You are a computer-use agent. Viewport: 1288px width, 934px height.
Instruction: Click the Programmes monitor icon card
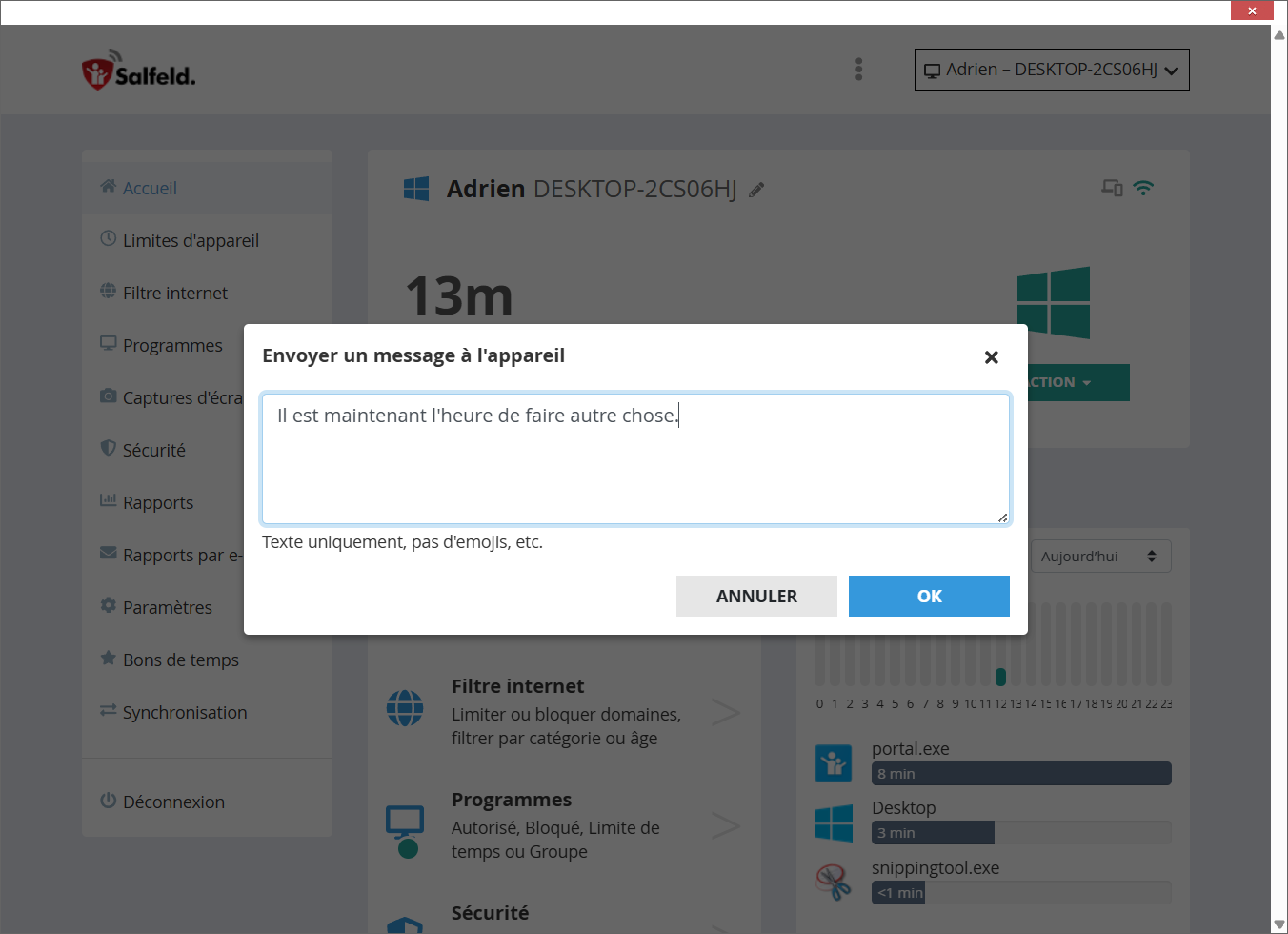(405, 832)
